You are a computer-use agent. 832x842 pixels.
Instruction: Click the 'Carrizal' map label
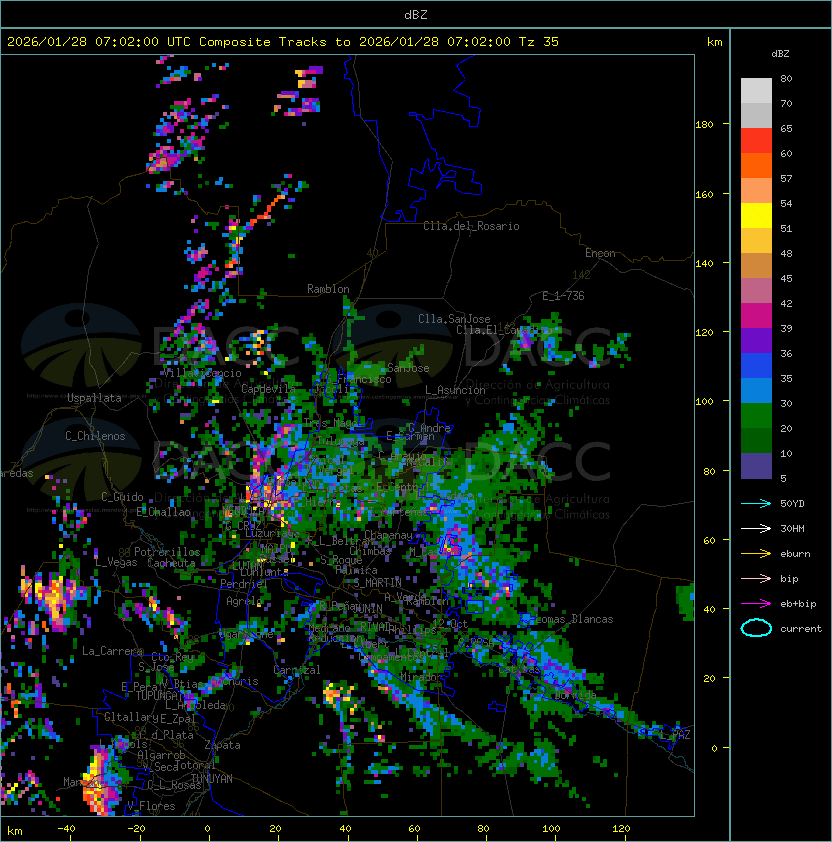pos(297,670)
